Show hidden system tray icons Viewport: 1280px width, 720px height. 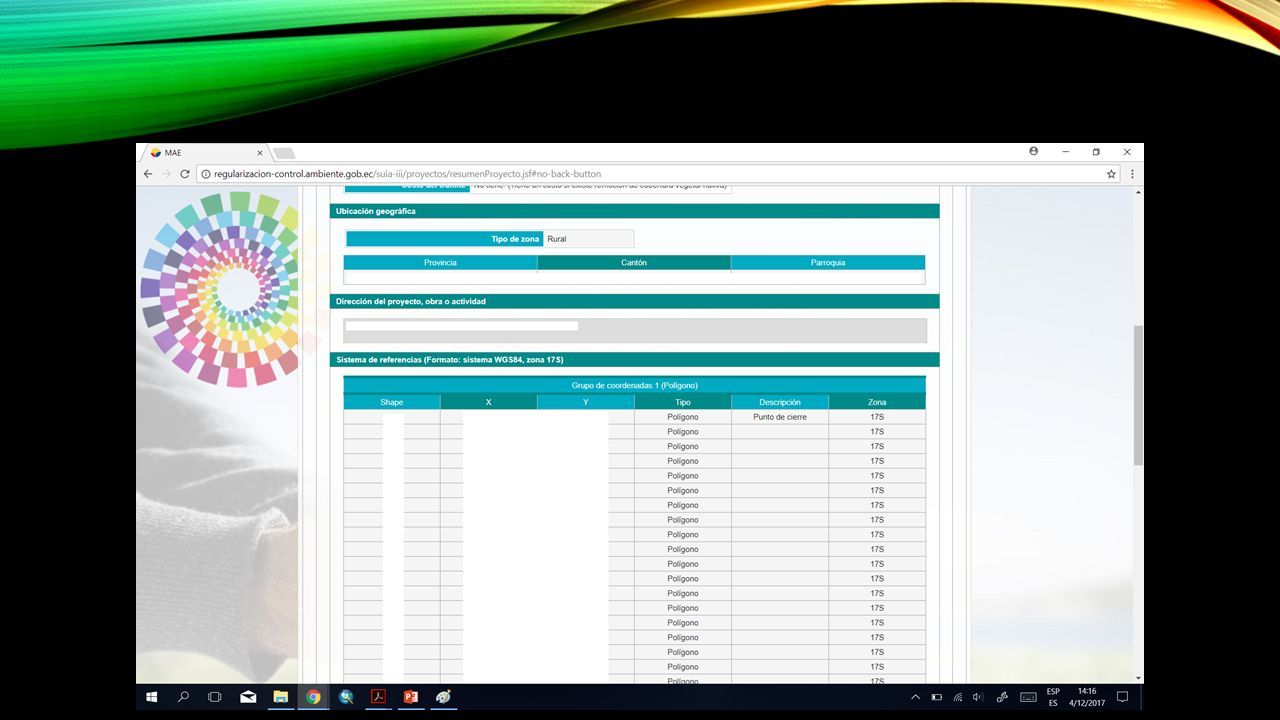pos(915,697)
